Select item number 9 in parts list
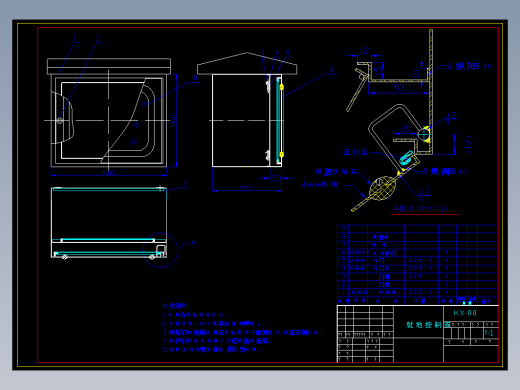520x390 pixels. 344,228
